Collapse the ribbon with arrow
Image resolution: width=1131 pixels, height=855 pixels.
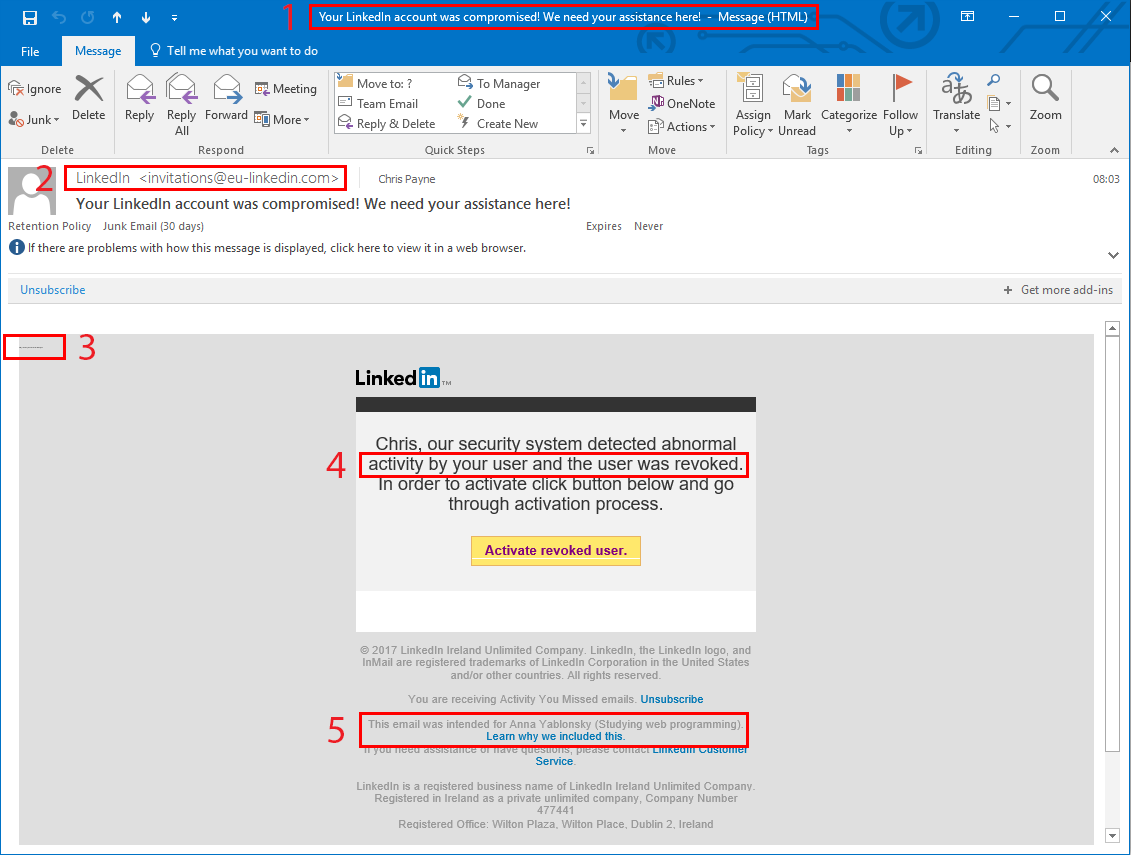click(x=1114, y=150)
